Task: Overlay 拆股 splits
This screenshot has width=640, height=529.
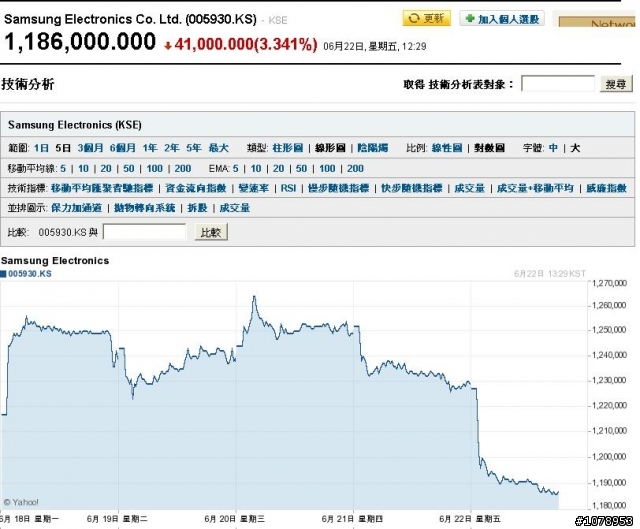Action: 198,208
